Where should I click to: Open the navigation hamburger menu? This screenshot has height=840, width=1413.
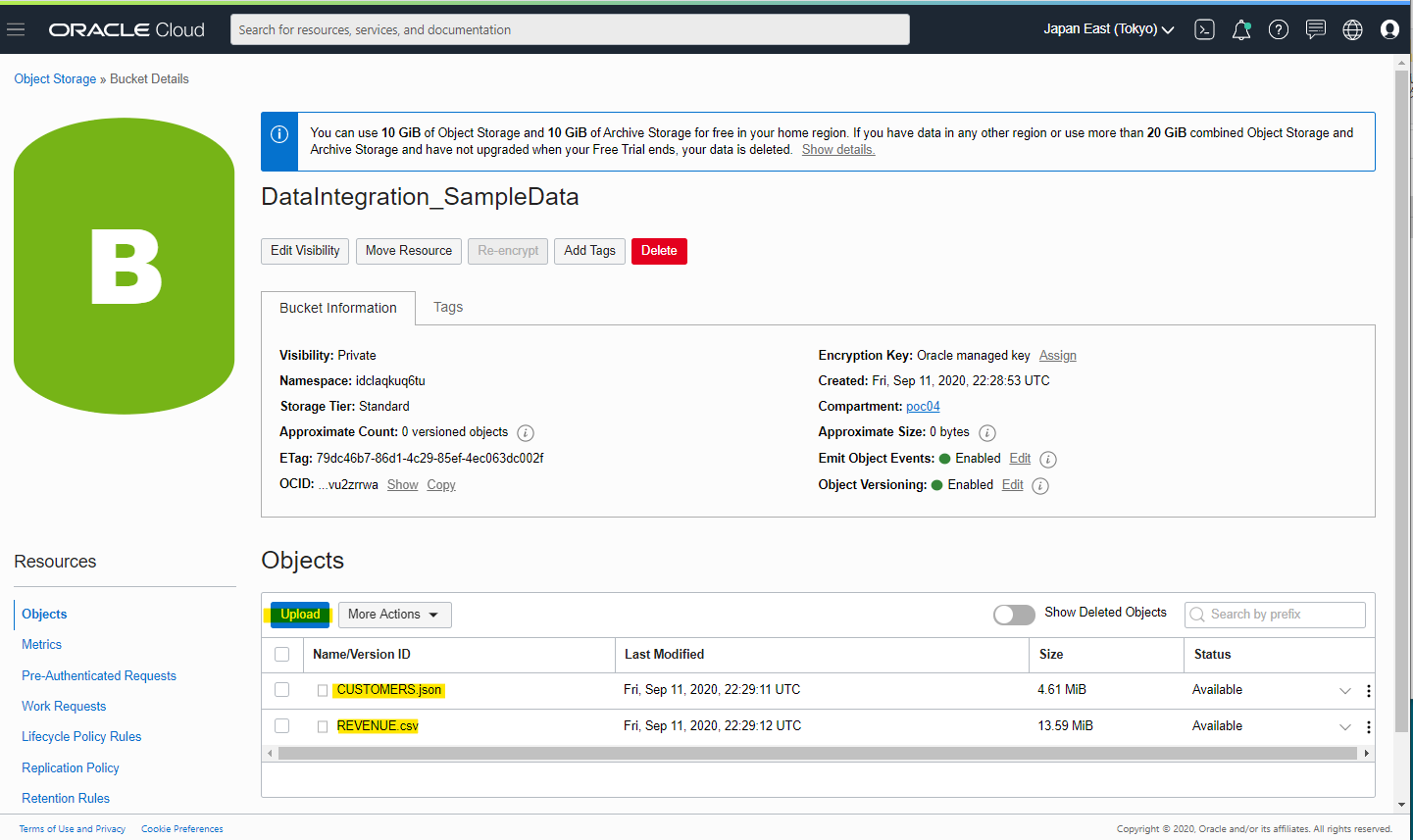[x=16, y=28]
